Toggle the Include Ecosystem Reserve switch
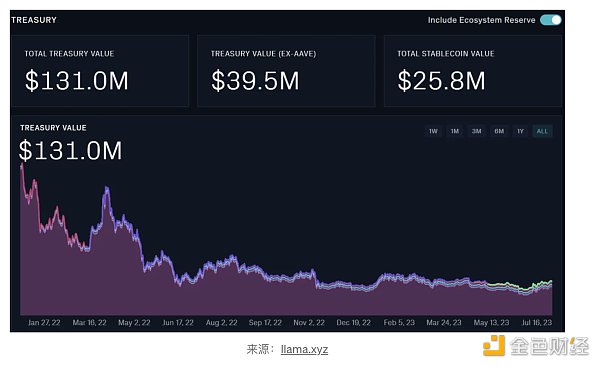This screenshot has height=367, width=600. [x=550, y=20]
